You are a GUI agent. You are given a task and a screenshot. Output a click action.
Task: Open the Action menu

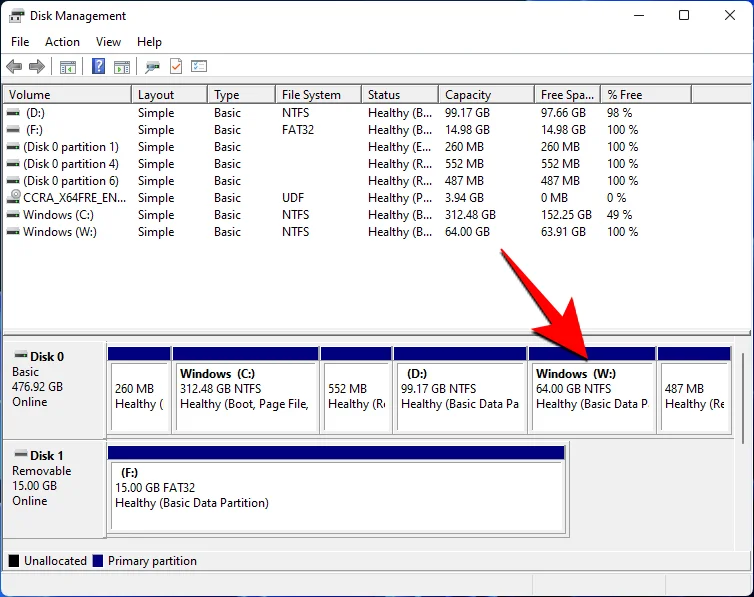point(62,42)
